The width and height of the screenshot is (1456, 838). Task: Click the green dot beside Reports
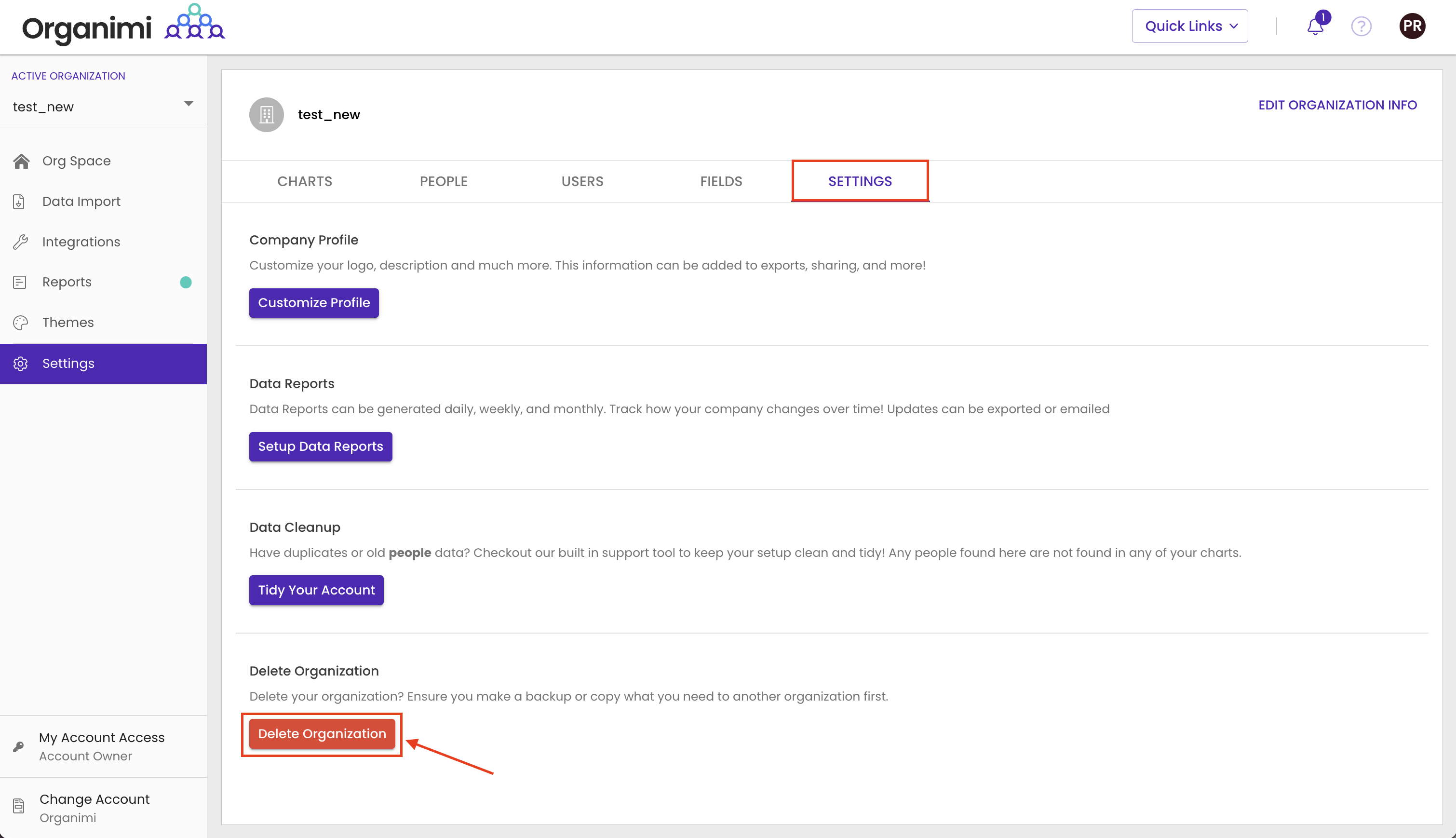pyautogui.click(x=185, y=282)
